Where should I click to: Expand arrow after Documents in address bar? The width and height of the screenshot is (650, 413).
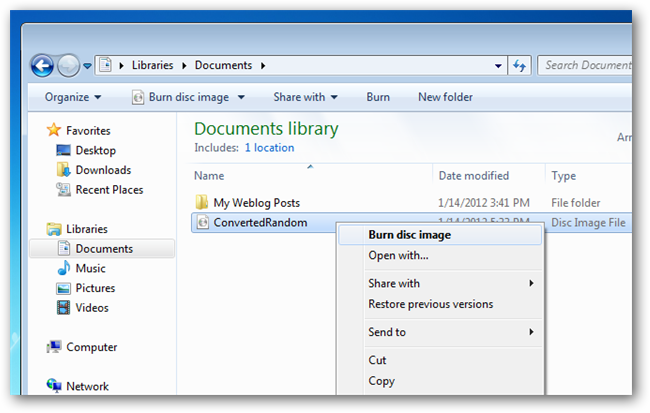click(263, 66)
